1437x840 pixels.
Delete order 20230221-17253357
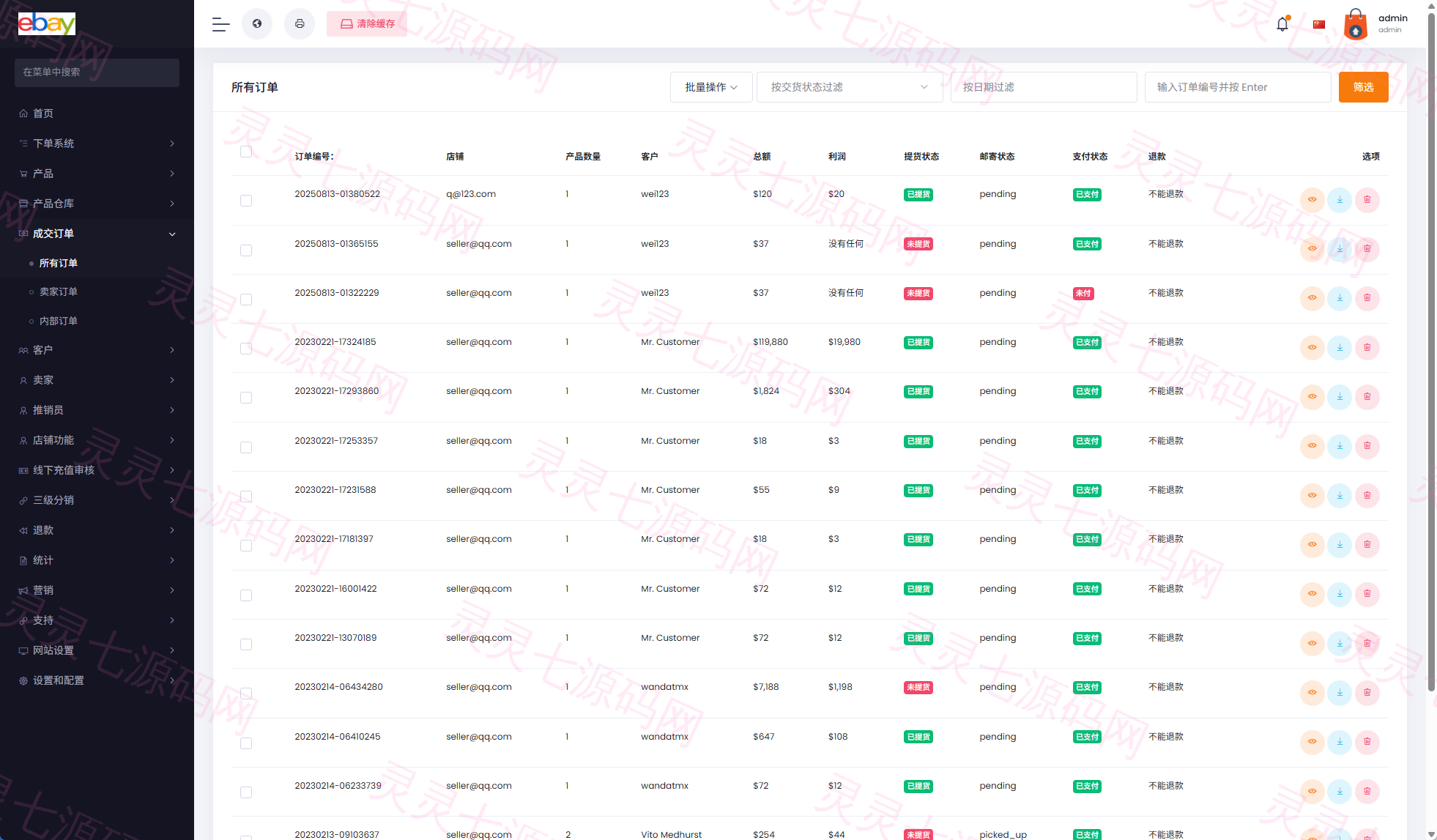pyautogui.click(x=1367, y=446)
